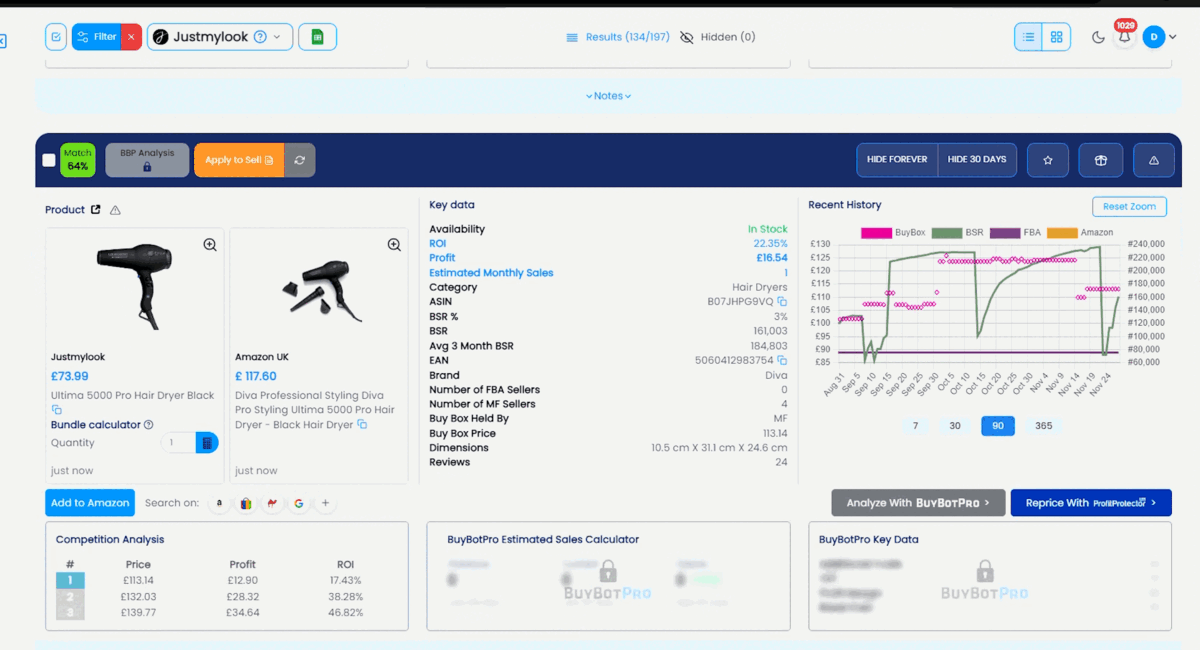Viewport: 1200px width, 650px height.
Task: Copy the ASIN B07JHPG9VQ
Action: click(x=782, y=301)
